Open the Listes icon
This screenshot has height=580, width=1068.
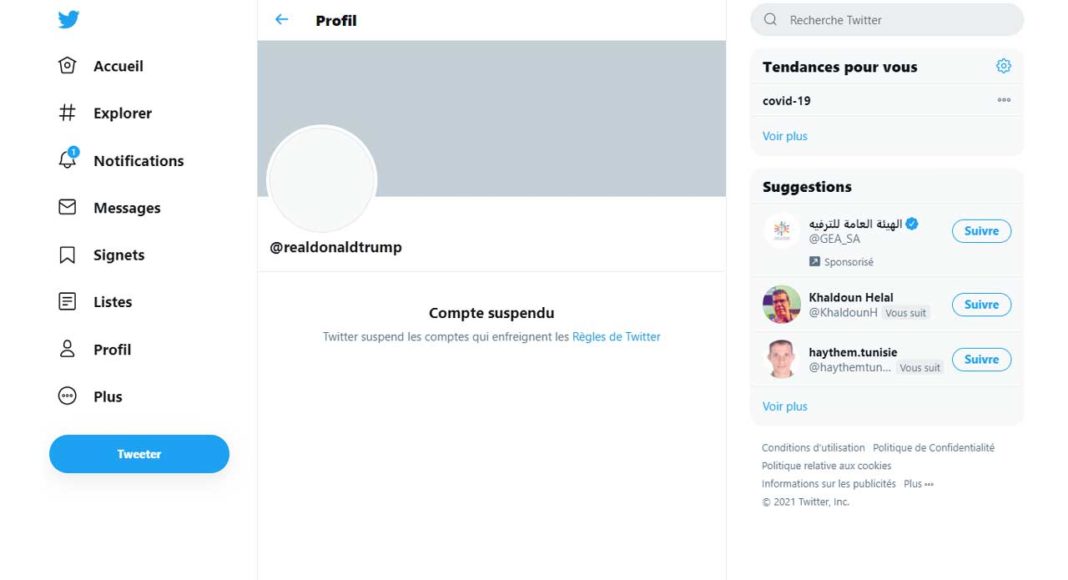pos(67,302)
